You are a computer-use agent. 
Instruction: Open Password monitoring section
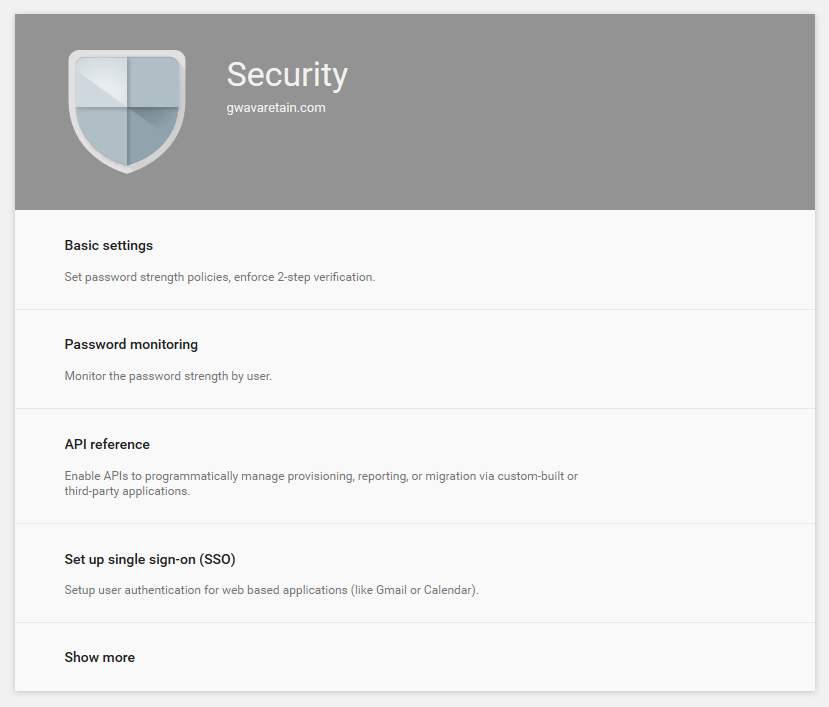click(131, 344)
